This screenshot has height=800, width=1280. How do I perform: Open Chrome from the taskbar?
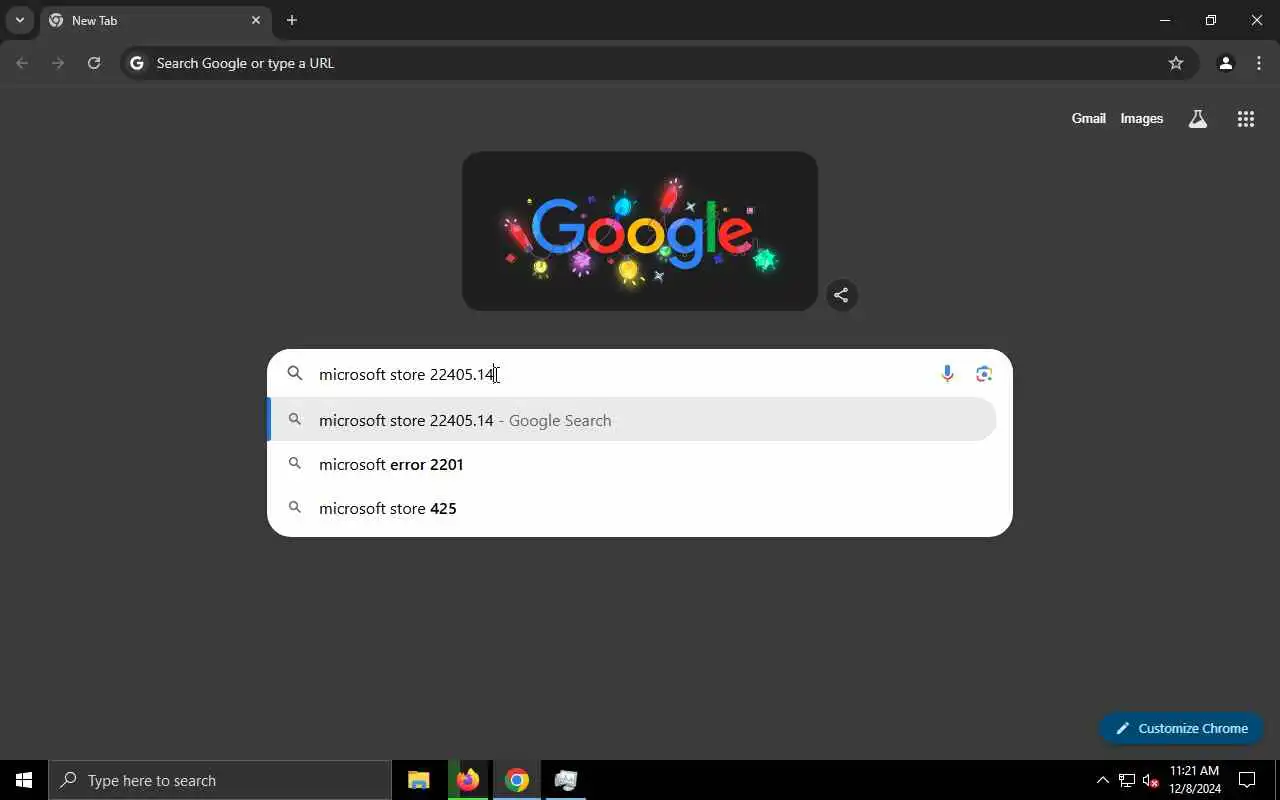point(517,780)
